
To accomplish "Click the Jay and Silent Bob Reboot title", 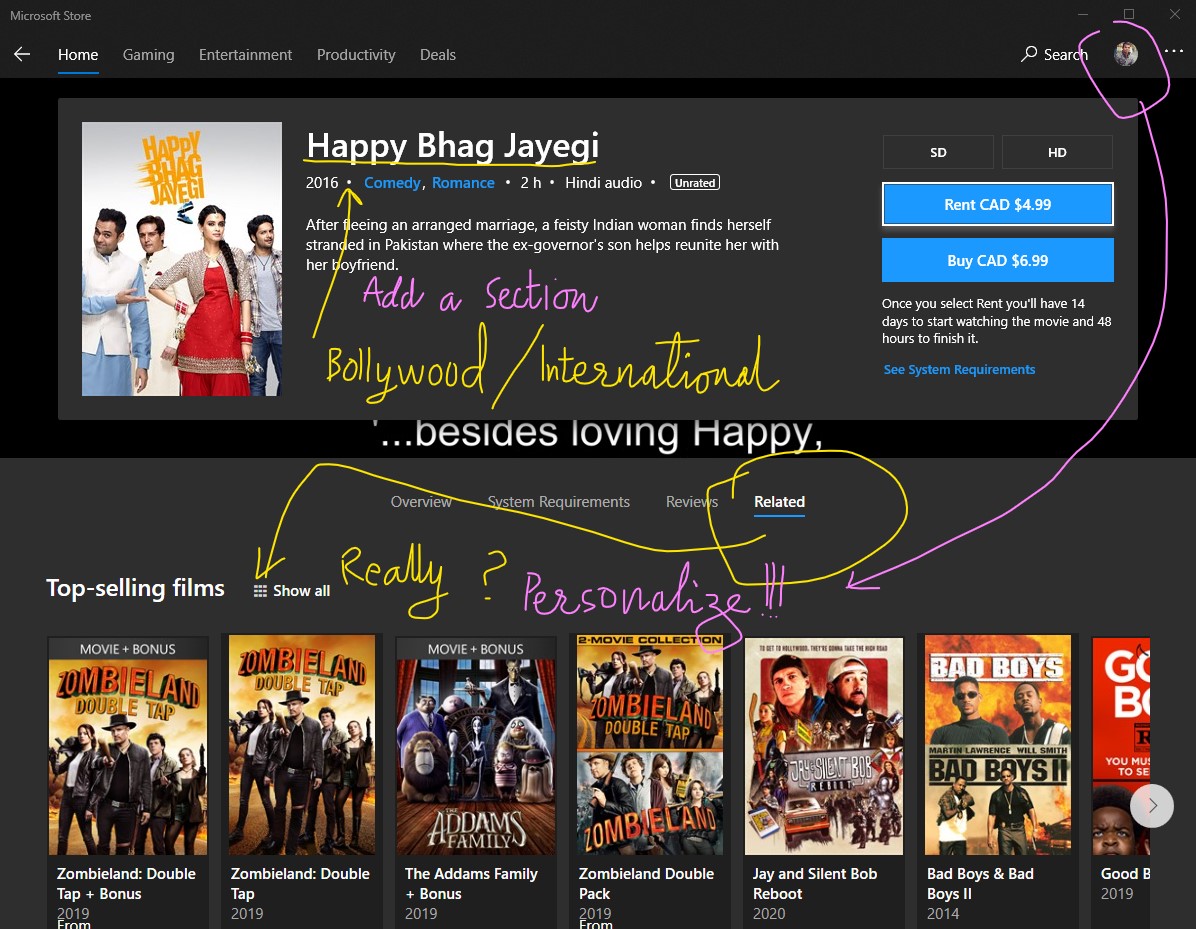I will pyautogui.click(x=815, y=883).
